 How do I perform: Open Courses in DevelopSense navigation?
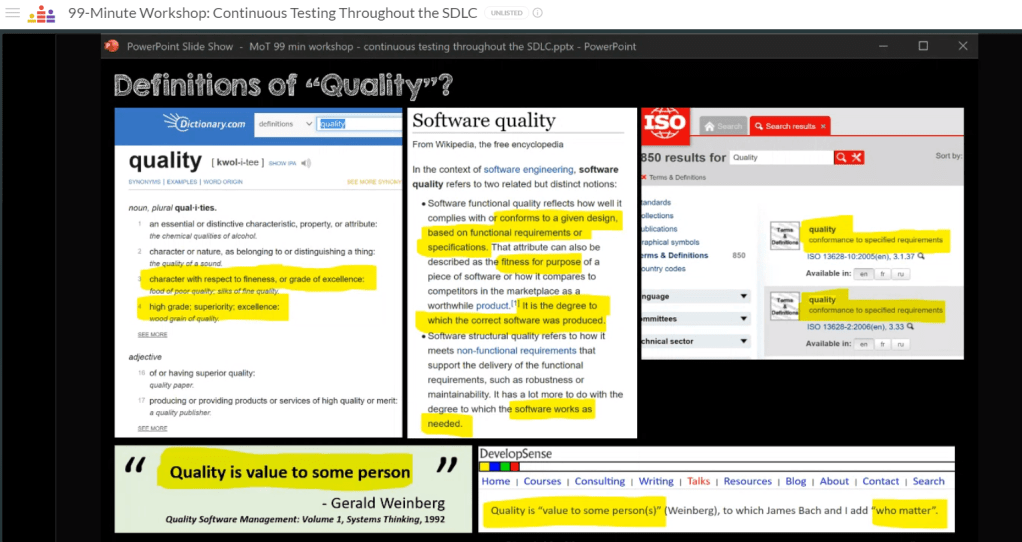point(542,481)
